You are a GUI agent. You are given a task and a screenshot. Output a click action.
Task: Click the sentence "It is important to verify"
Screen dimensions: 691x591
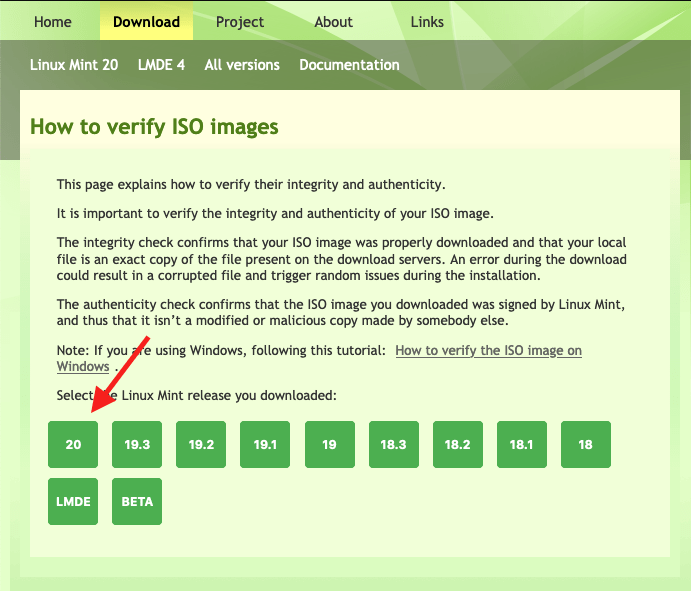click(x=275, y=213)
